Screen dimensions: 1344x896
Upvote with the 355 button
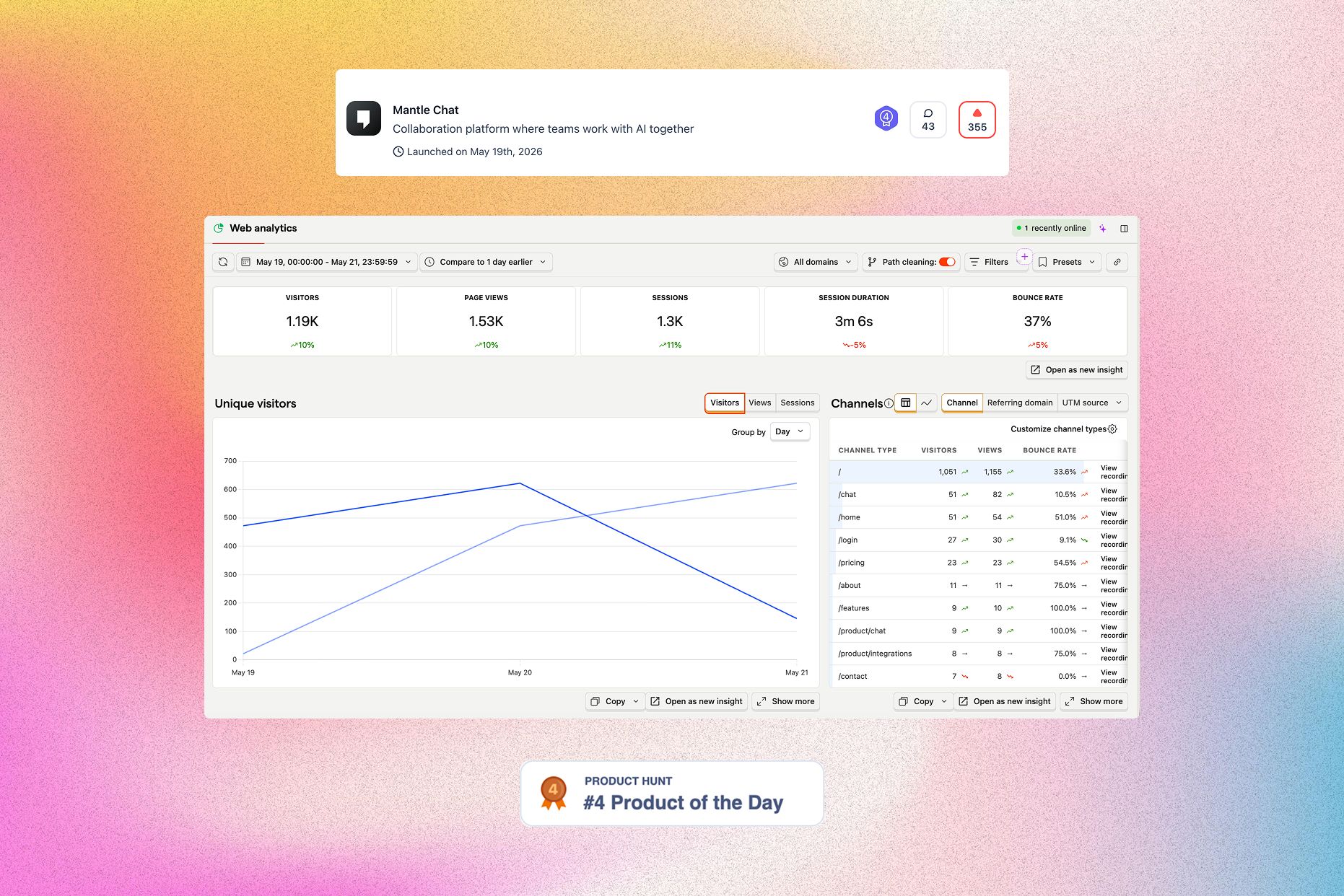click(x=977, y=120)
